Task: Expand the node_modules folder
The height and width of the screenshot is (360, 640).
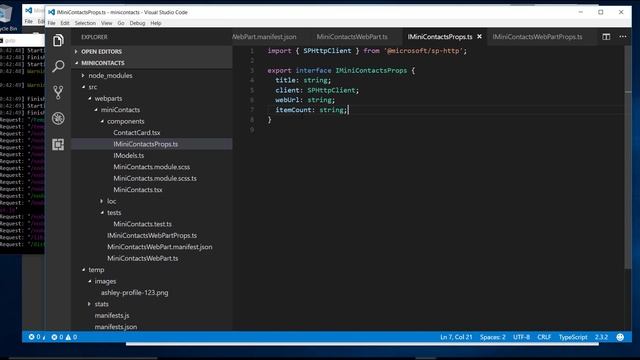Action: (x=110, y=76)
